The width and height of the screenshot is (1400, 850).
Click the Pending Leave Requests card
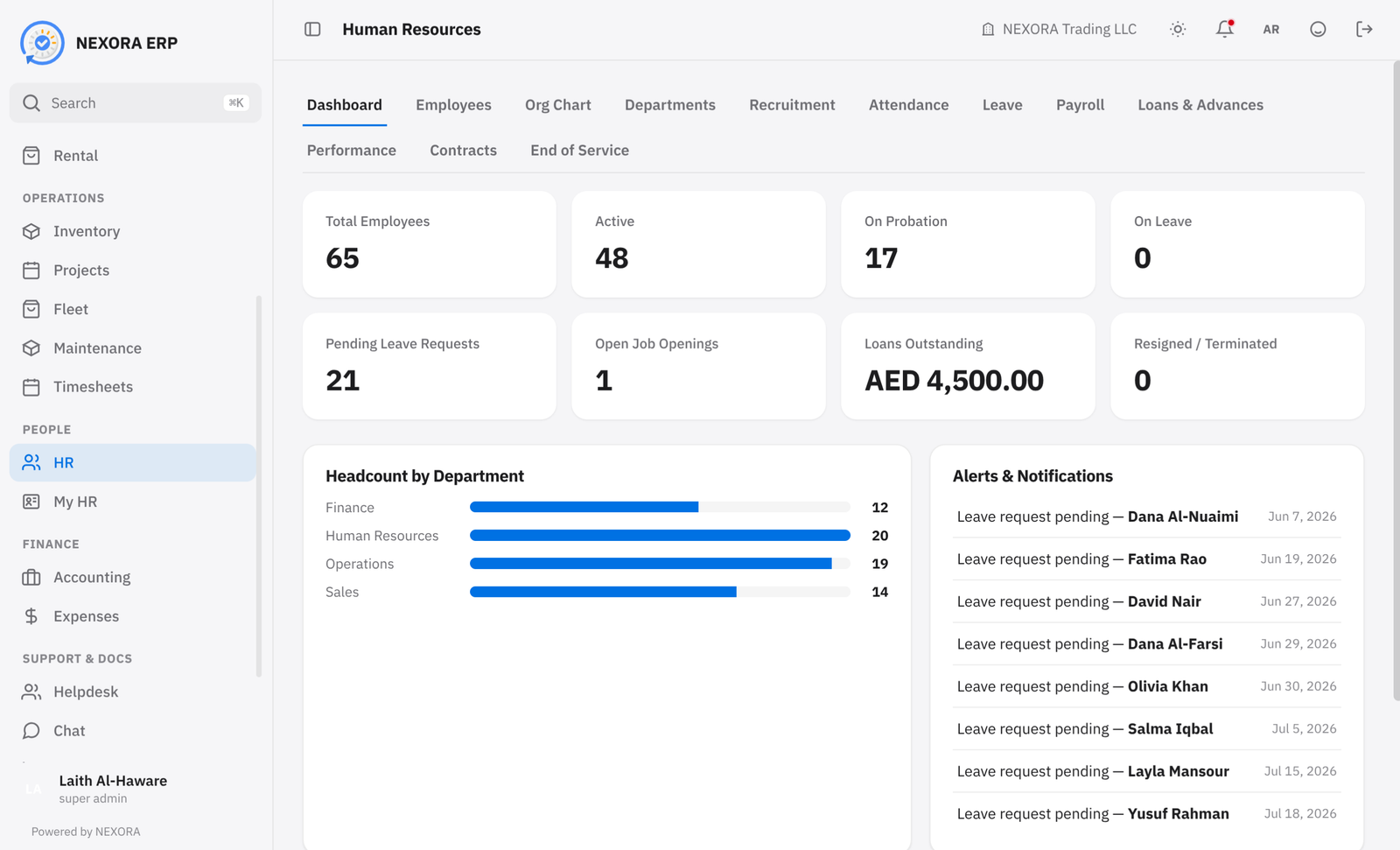[430, 366]
